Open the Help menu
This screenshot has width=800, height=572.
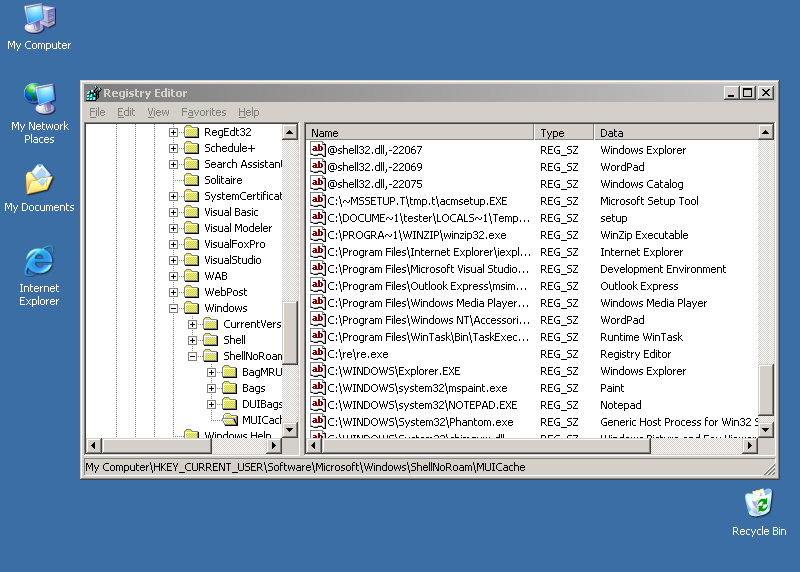(248, 112)
